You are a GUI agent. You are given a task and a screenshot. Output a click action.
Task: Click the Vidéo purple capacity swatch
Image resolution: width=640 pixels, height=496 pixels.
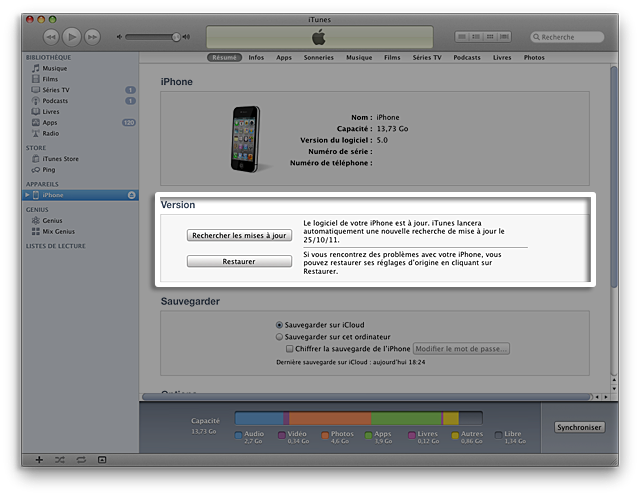[x=282, y=435]
